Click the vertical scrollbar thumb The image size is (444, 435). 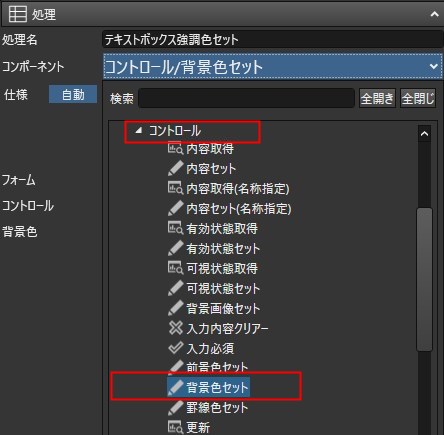tap(424, 279)
